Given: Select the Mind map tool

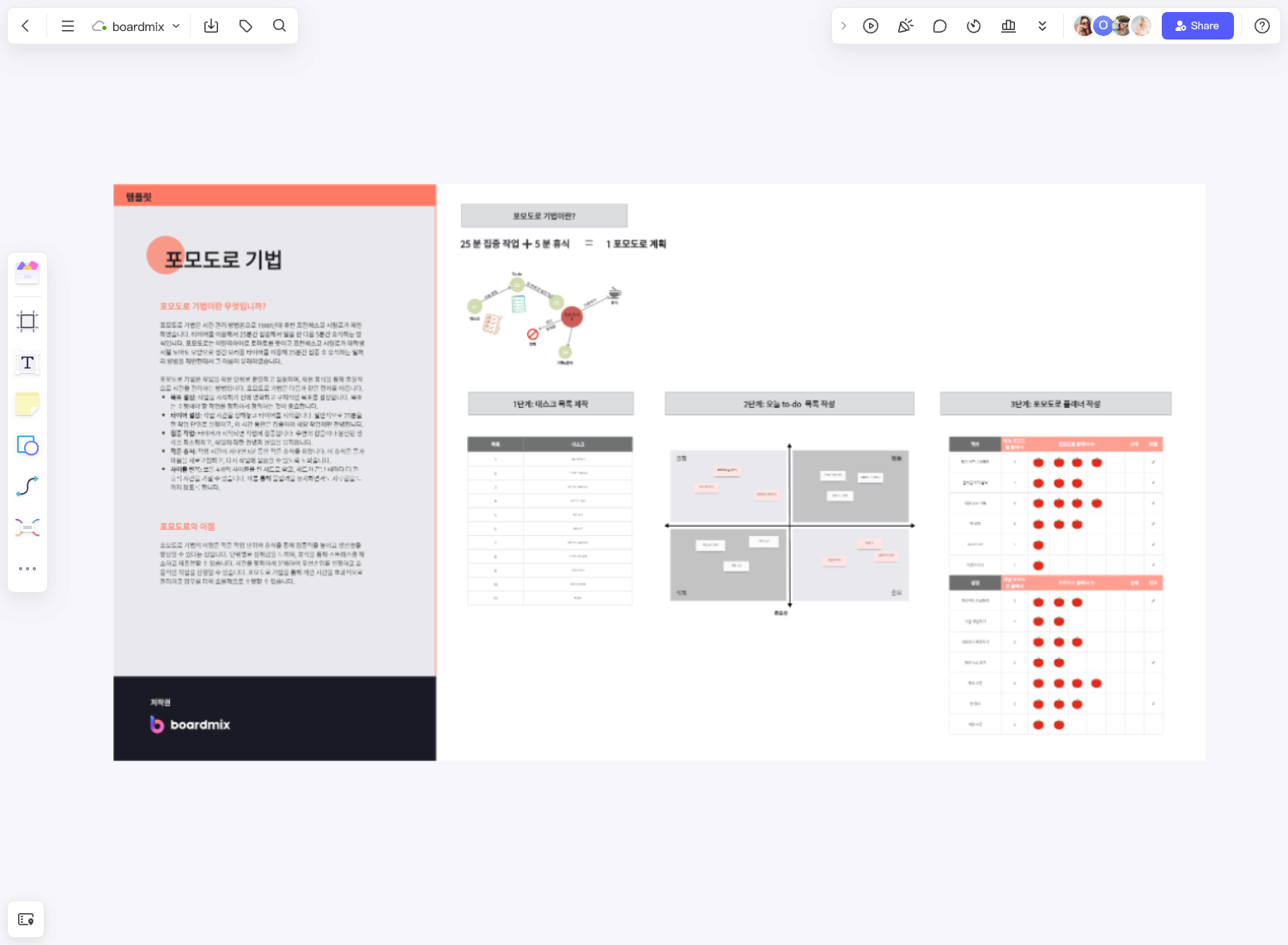Looking at the screenshot, I should [27, 527].
